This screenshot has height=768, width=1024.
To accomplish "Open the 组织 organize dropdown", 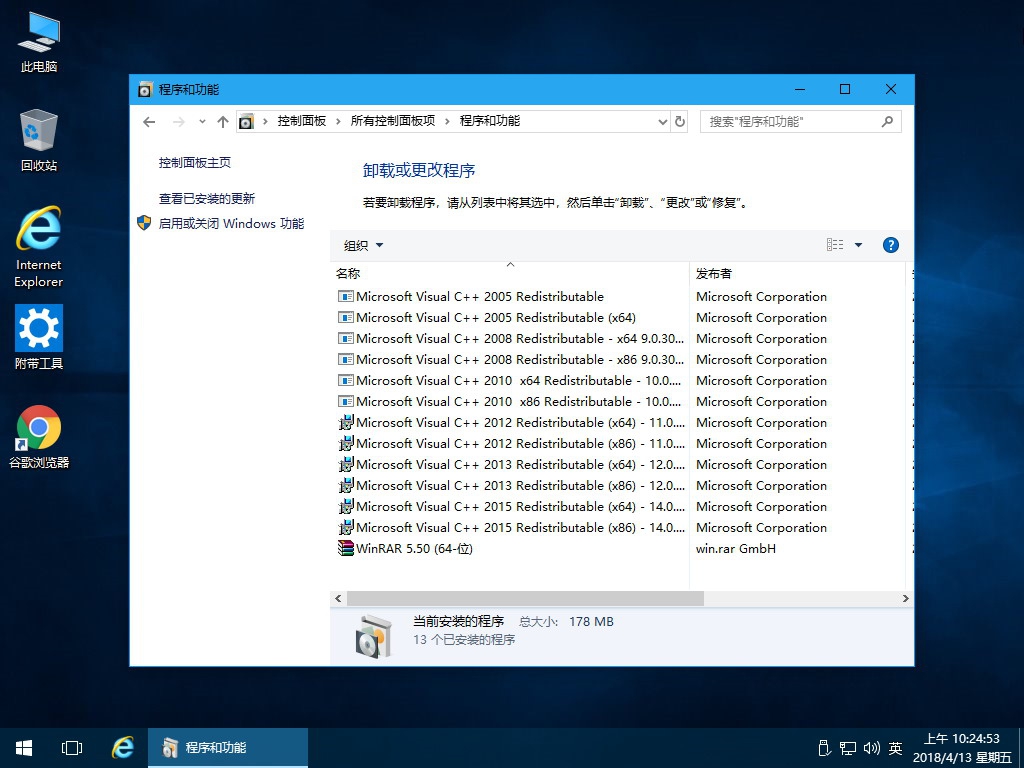I will (x=364, y=246).
